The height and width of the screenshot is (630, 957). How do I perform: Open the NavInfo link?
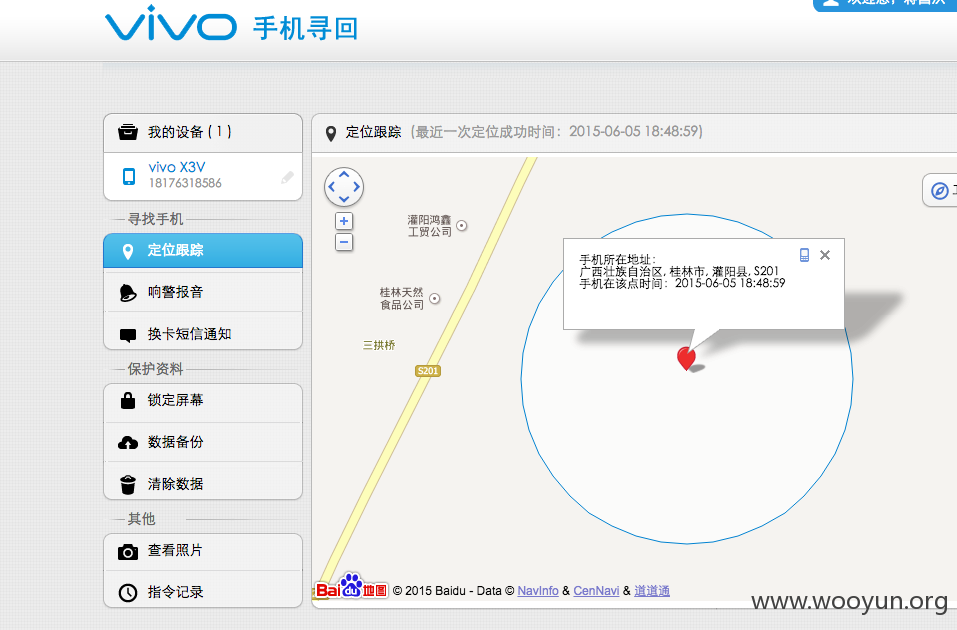[538, 590]
